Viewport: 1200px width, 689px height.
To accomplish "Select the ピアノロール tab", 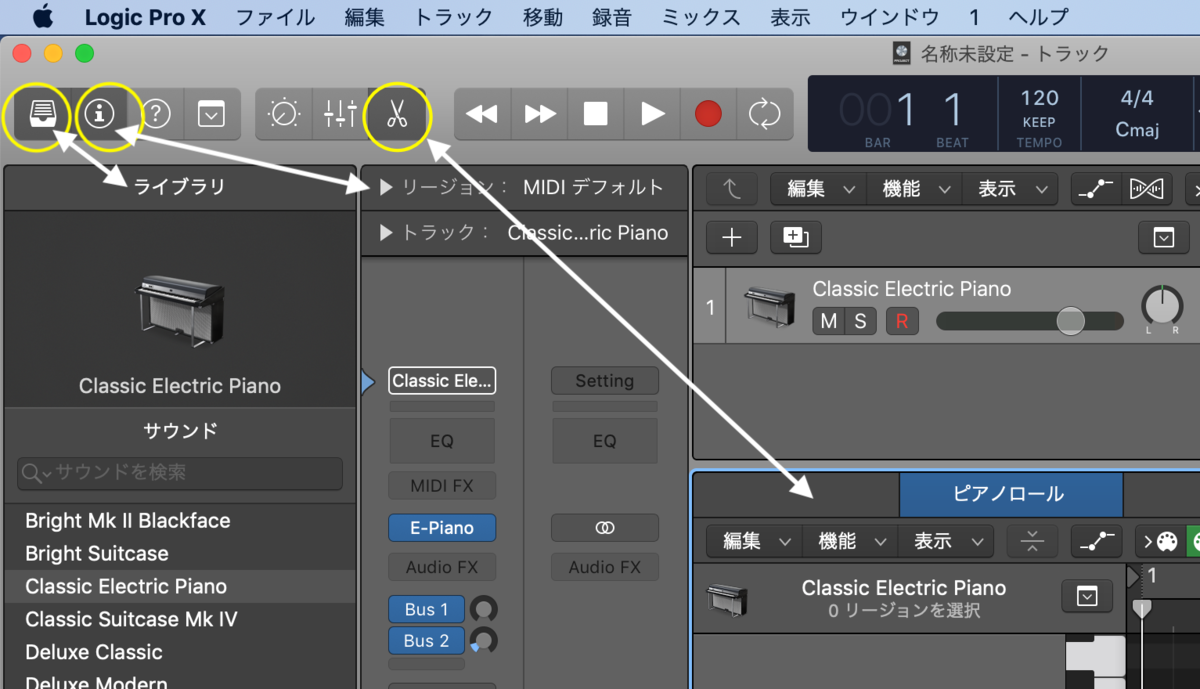I will pyautogui.click(x=1011, y=494).
